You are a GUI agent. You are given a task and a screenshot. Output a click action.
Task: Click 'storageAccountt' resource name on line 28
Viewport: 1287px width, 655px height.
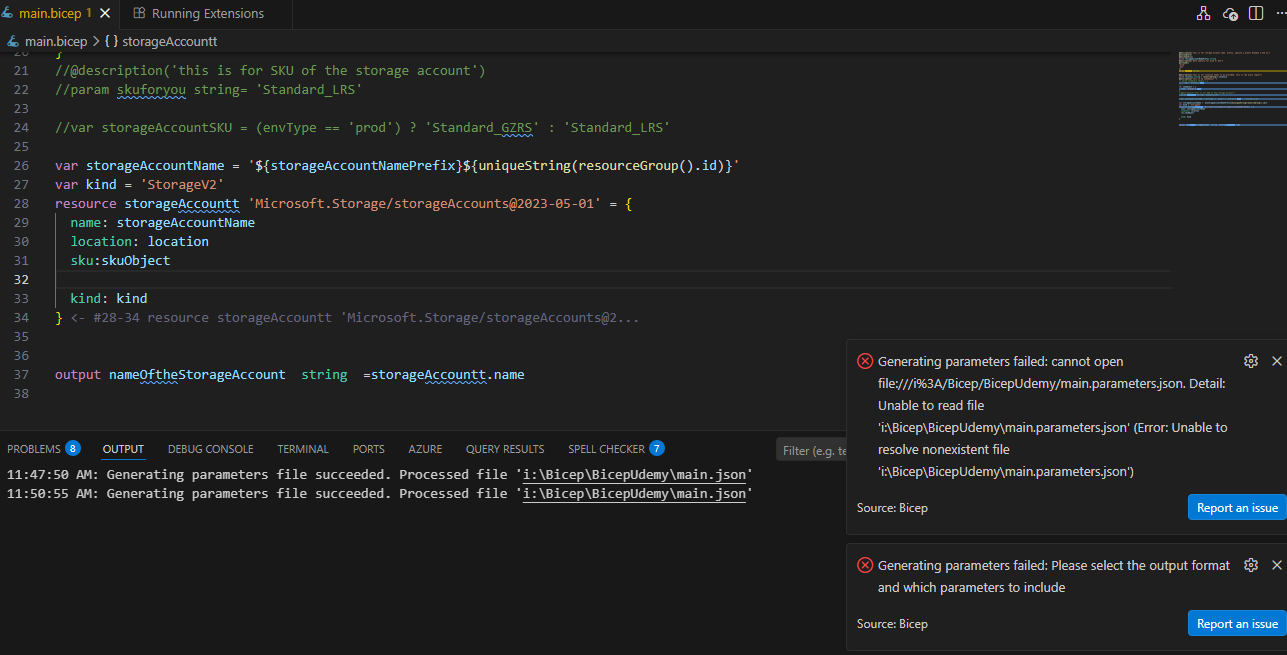[x=182, y=204]
